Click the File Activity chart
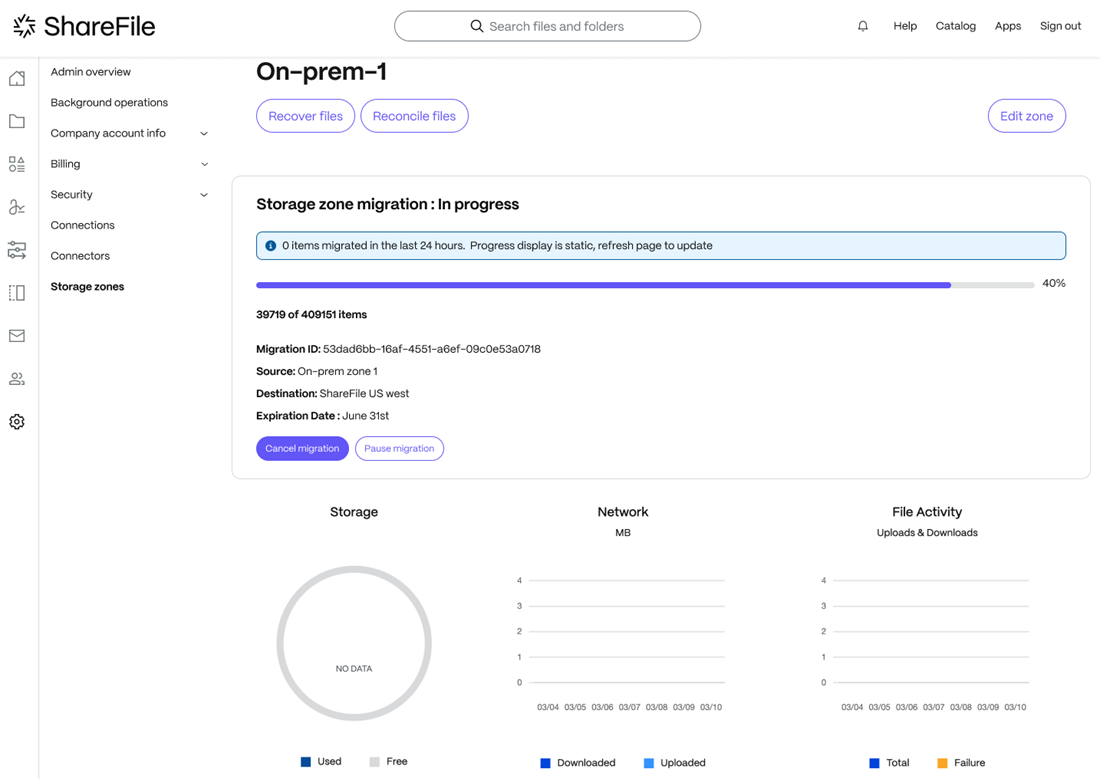The width and height of the screenshot is (1100, 779). pos(926,642)
